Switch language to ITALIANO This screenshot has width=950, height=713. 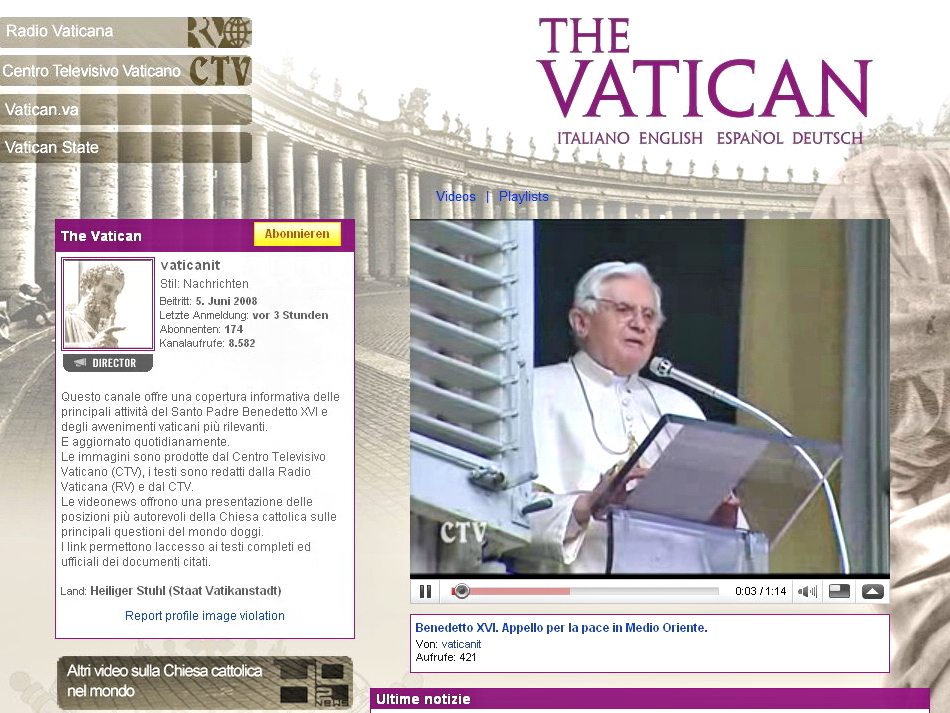pos(593,138)
